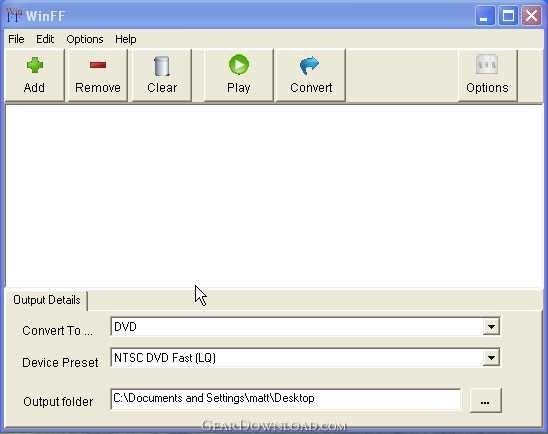Maximize the WinFF window
Image resolution: width=548 pixels, height=434 pixels.
[x=508, y=16]
